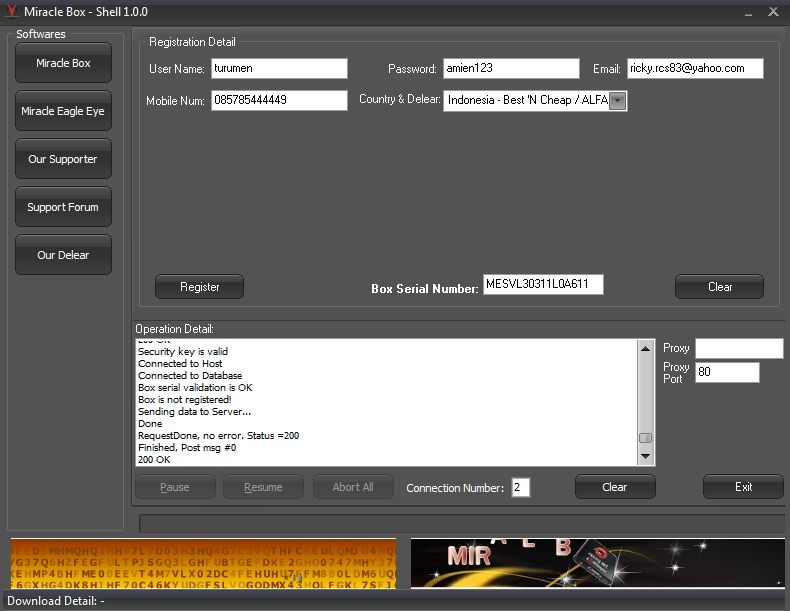Select log line 'Box serial validation is OK'

[195, 388]
